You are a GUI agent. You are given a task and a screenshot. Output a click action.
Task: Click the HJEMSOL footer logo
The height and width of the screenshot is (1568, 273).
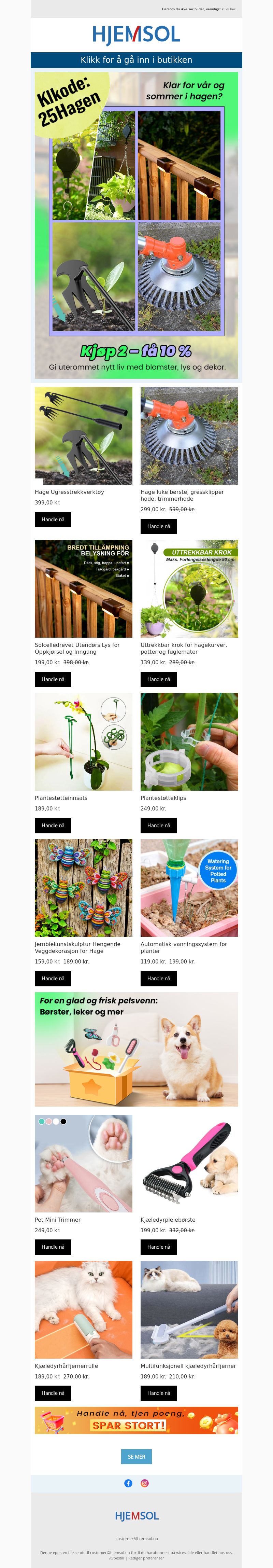coord(136,1515)
